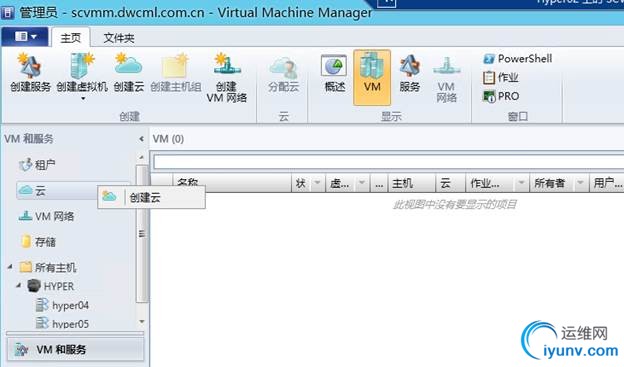Select the VM display button in ribbon
The width and height of the screenshot is (624, 367).
pos(372,77)
